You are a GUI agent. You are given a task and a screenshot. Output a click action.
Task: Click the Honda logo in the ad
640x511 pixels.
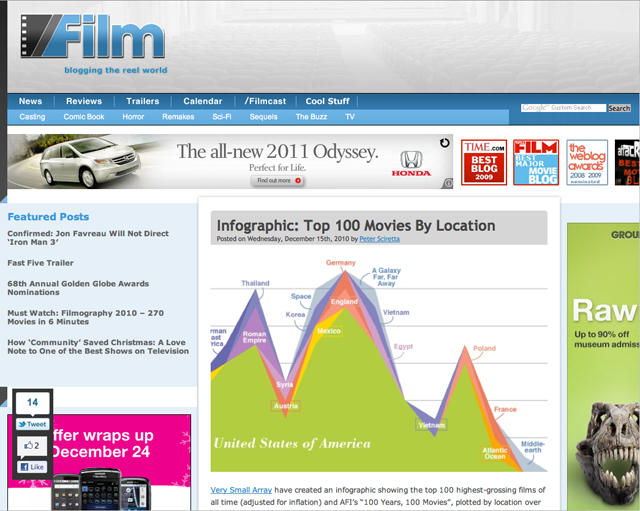coord(409,161)
